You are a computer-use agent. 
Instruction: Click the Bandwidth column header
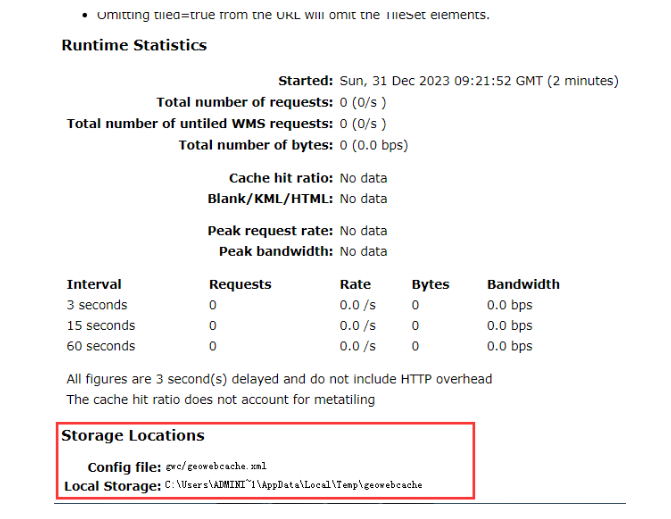pyautogui.click(x=523, y=285)
